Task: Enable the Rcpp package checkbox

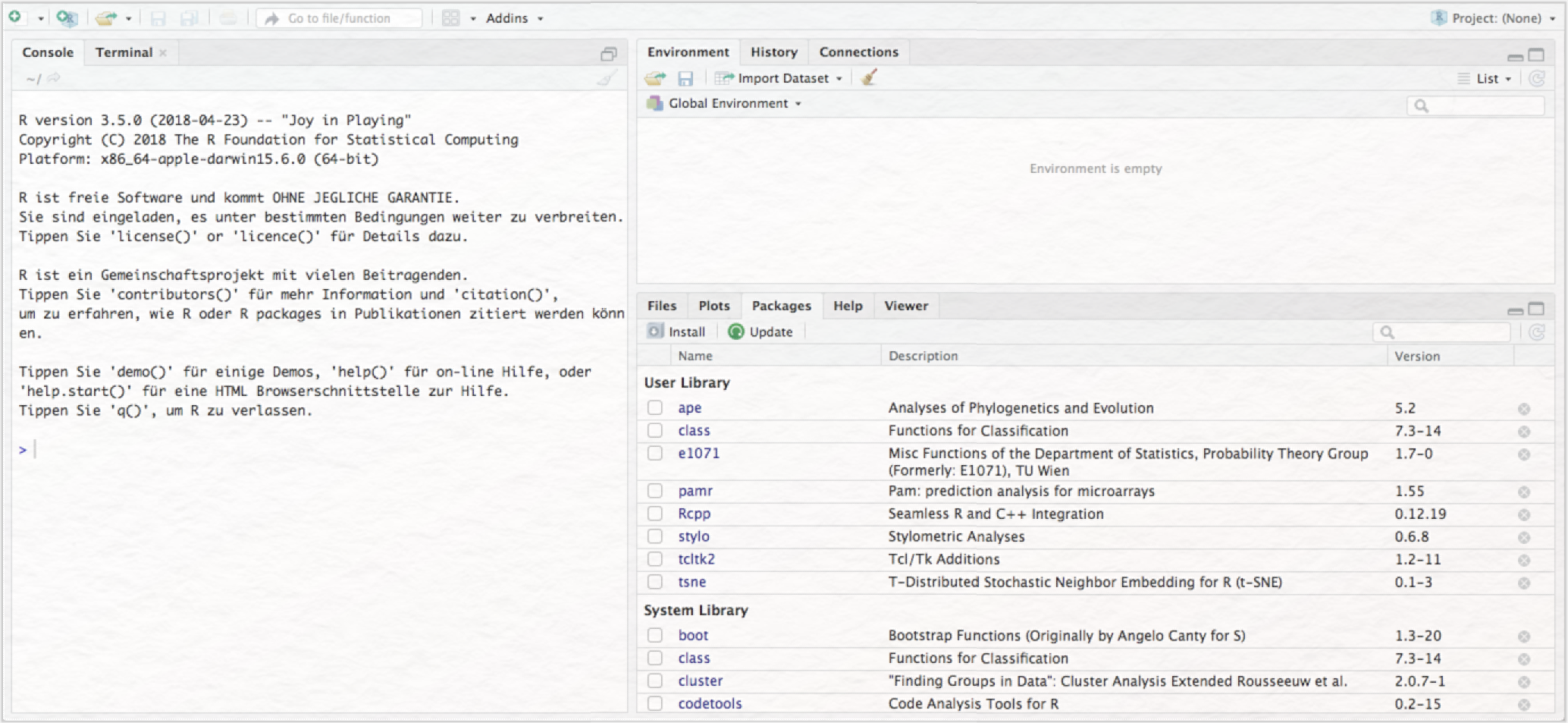Action: coord(655,514)
